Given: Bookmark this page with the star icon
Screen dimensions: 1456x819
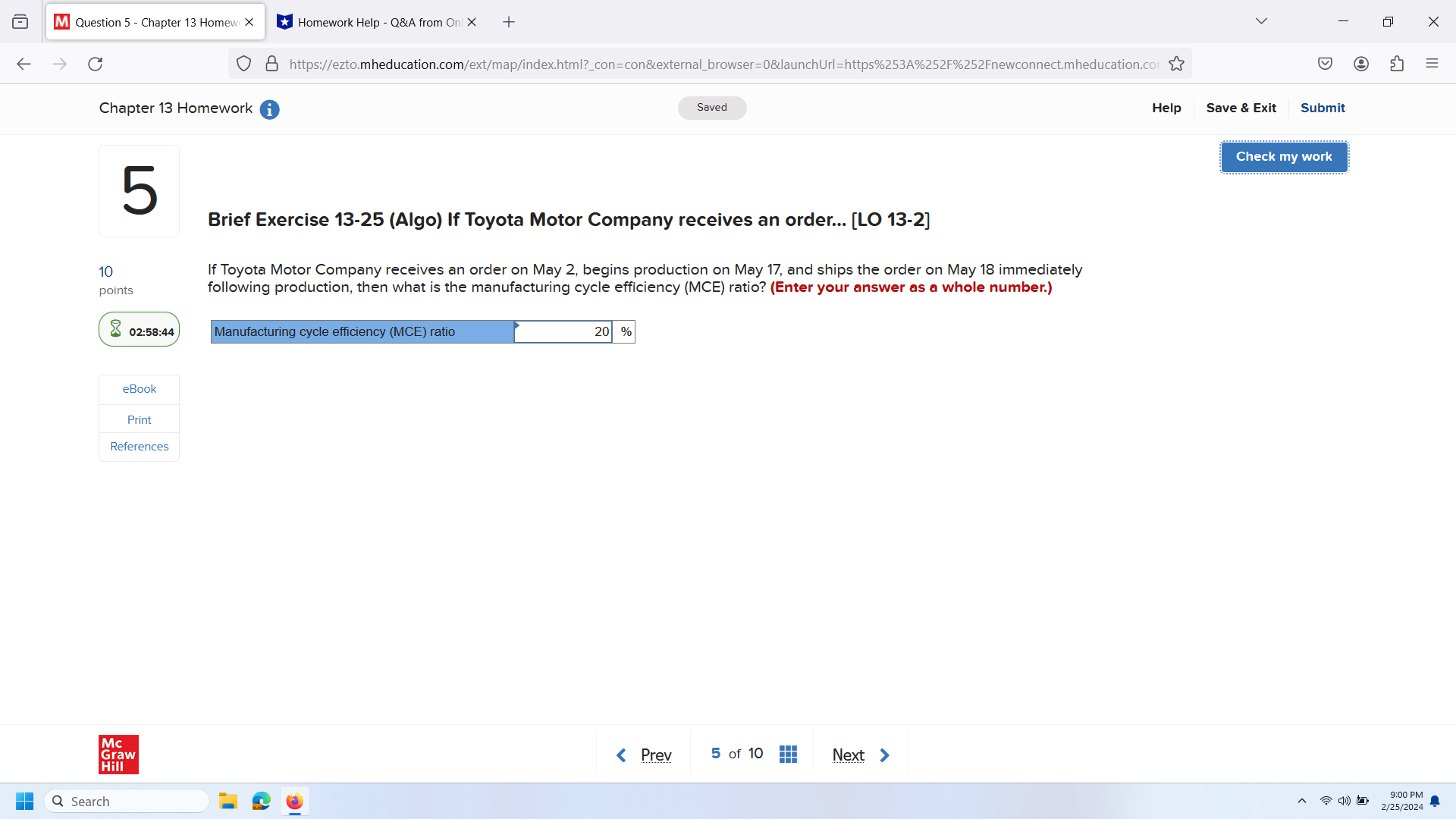Looking at the screenshot, I should click(1177, 64).
